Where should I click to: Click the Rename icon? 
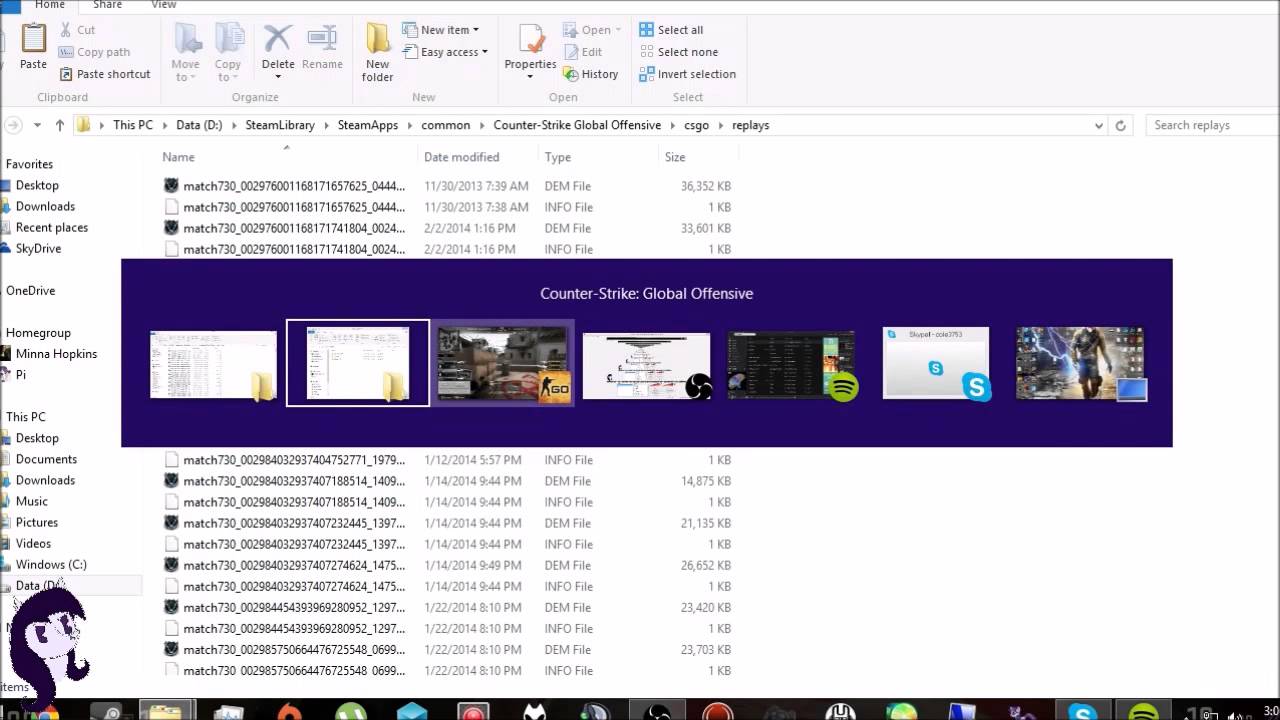(322, 38)
